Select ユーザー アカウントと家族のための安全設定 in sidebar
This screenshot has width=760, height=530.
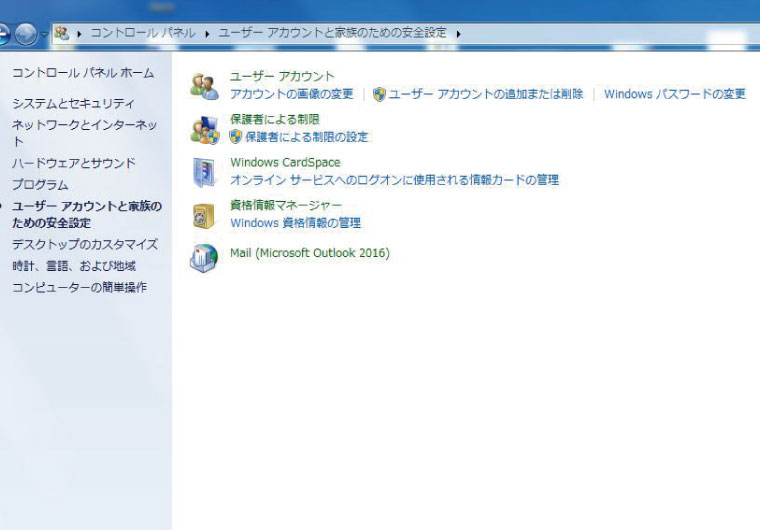[x=87, y=214]
